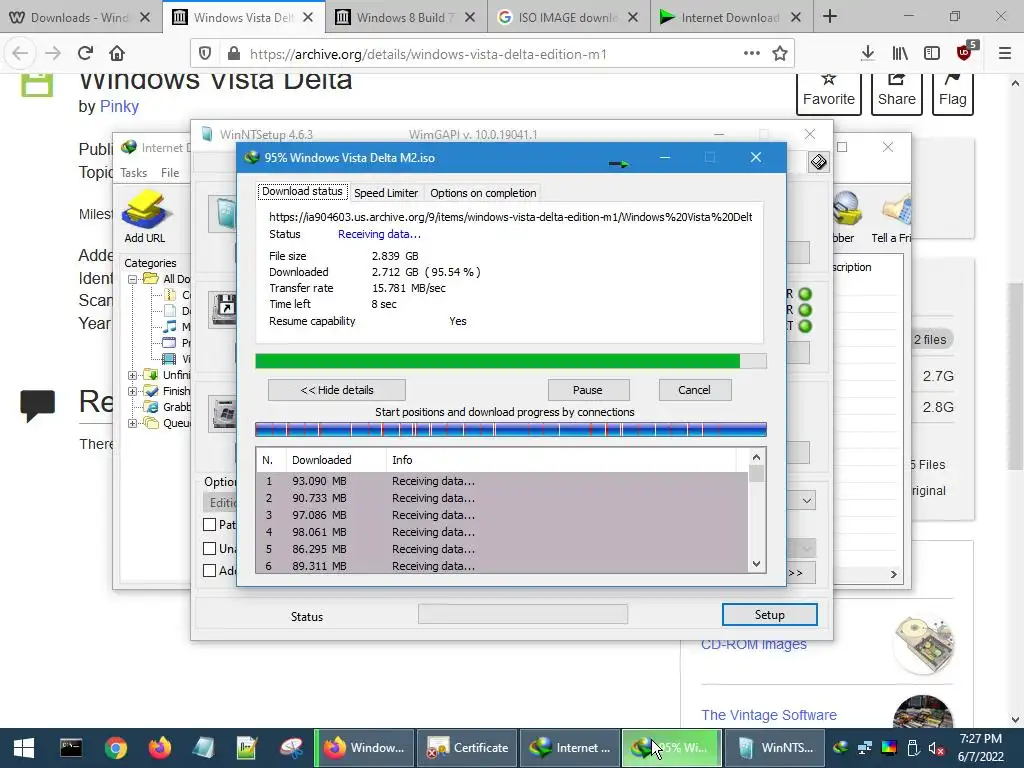
Task: Click the Firefox address bar URL
Action: point(428,54)
